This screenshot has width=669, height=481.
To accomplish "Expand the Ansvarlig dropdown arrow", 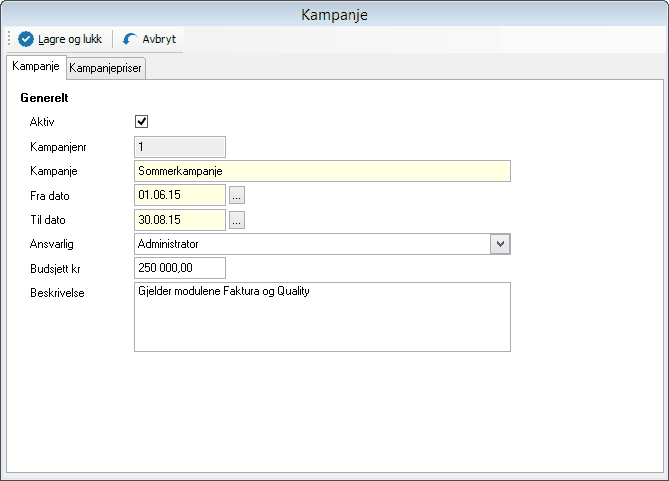I will click(500, 244).
